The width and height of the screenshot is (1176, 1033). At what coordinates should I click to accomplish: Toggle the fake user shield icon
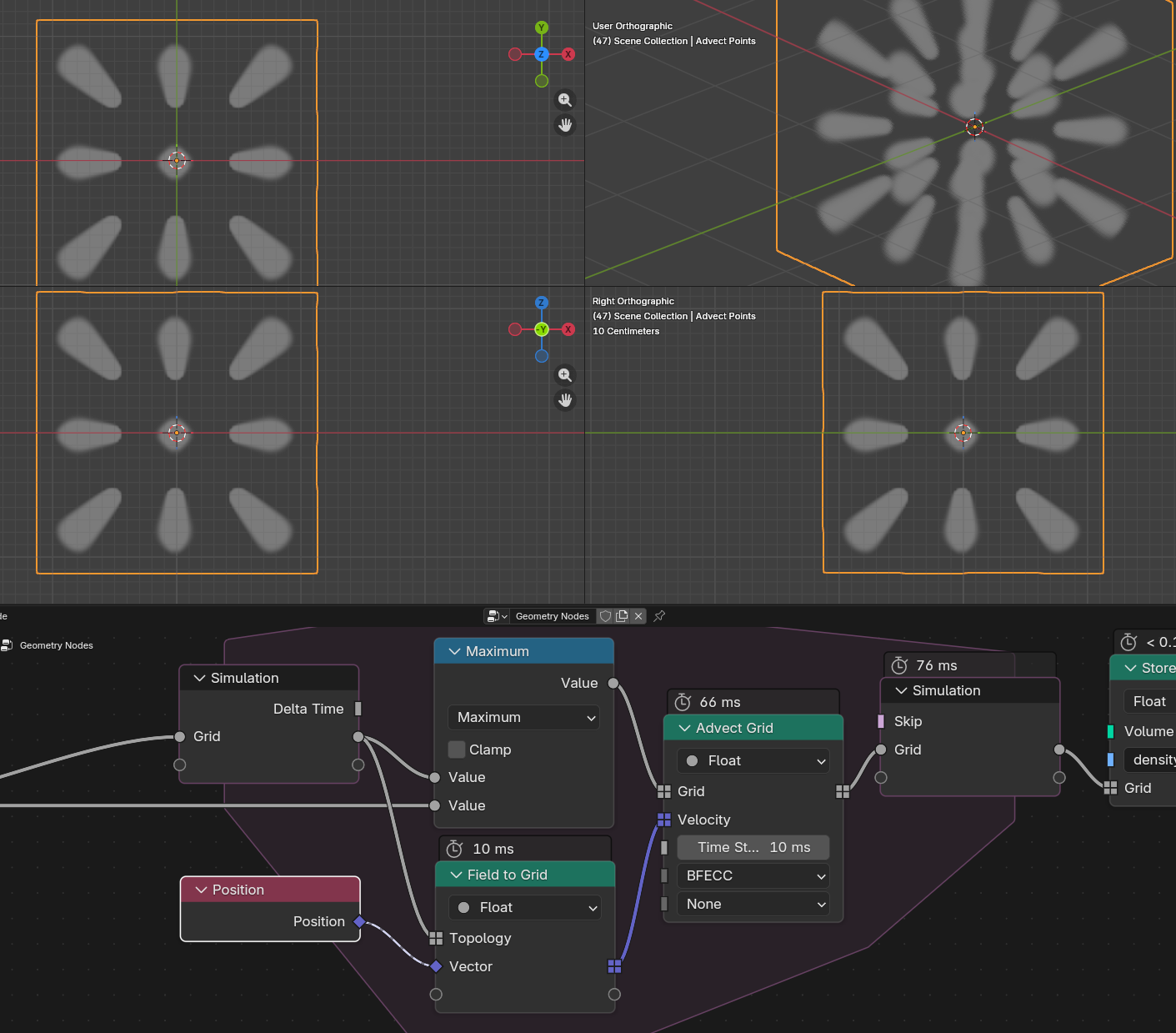[606, 616]
